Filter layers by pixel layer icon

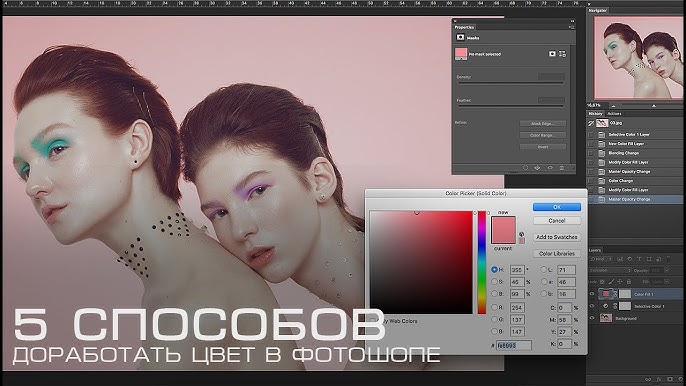click(620, 260)
